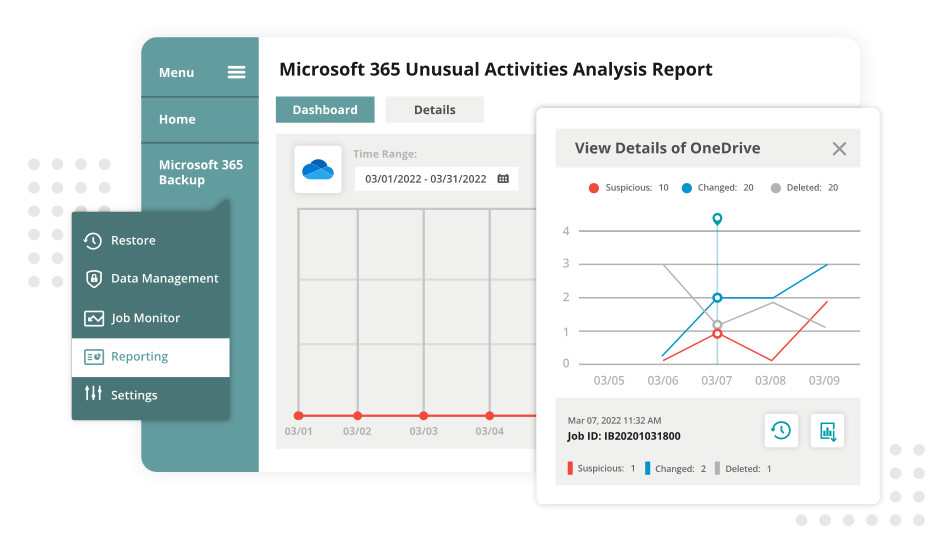Toggle the Suspicious legend red dot
Screen dimensions: 950x554
click(x=594, y=188)
